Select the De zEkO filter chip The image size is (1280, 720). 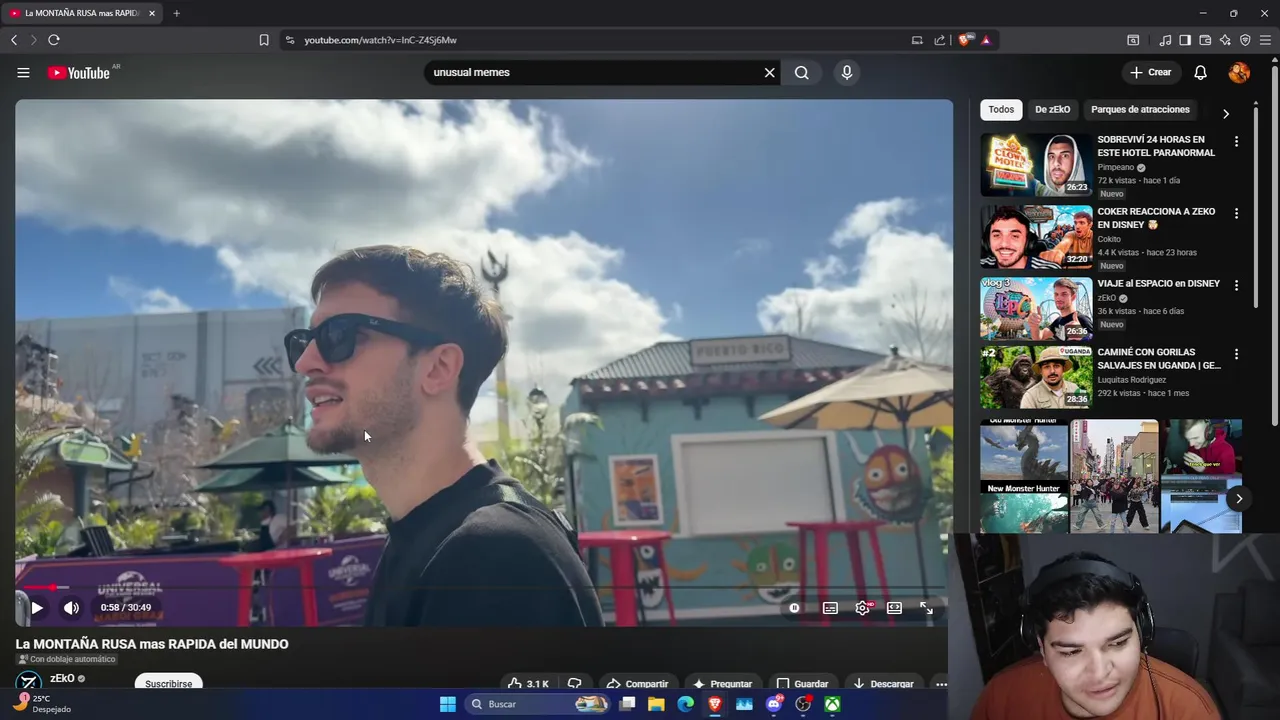point(1052,110)
